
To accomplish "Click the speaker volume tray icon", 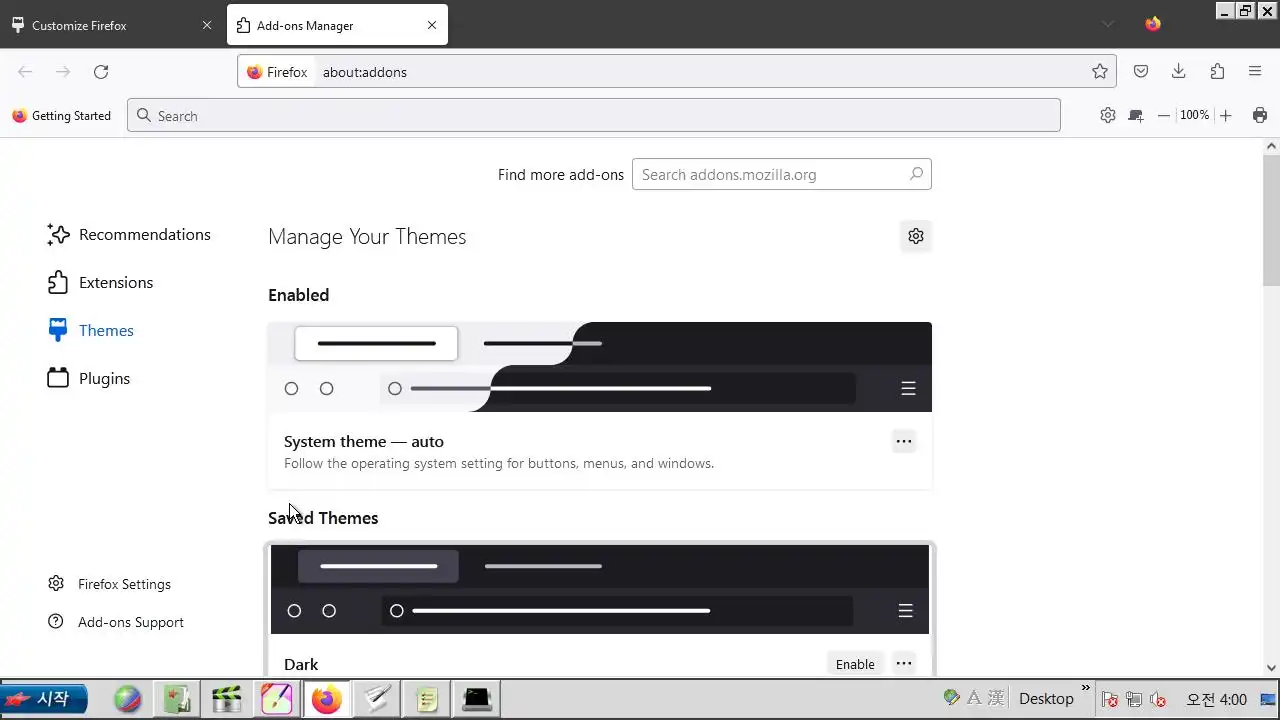I will pos(1159,699).
